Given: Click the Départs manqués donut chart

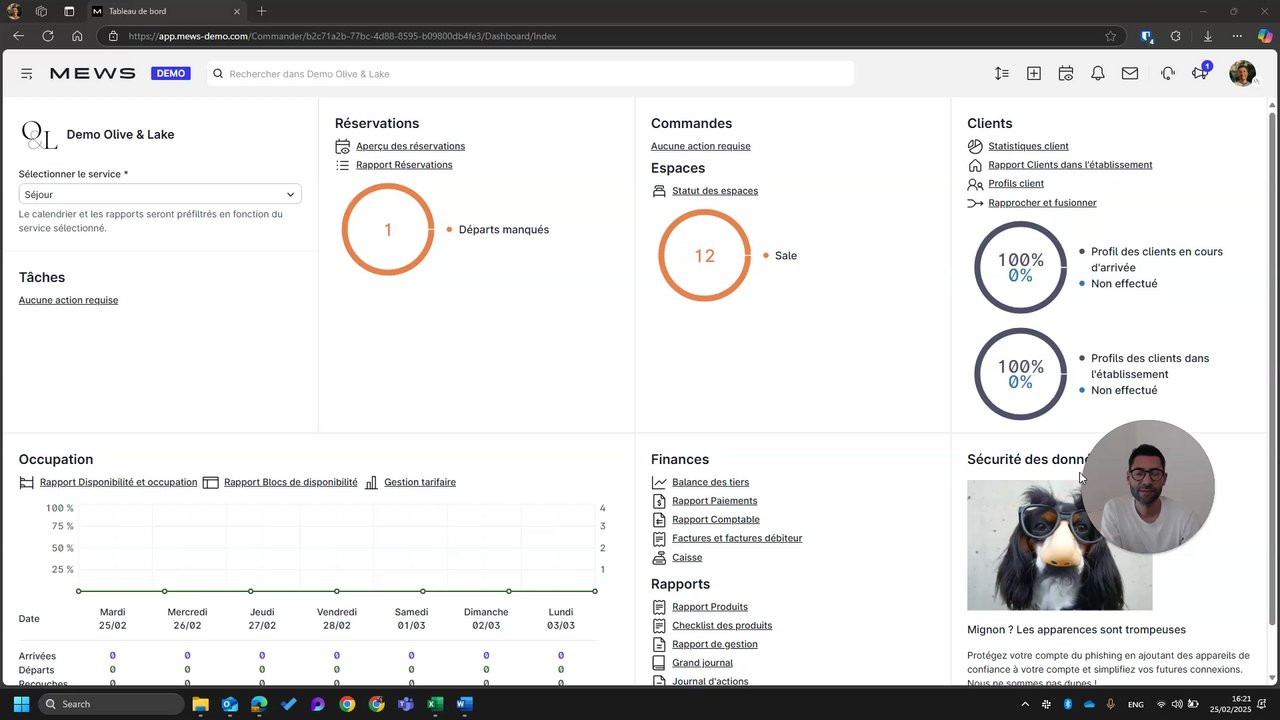Looking at the screenshot, I should click(x=388, y=230).
